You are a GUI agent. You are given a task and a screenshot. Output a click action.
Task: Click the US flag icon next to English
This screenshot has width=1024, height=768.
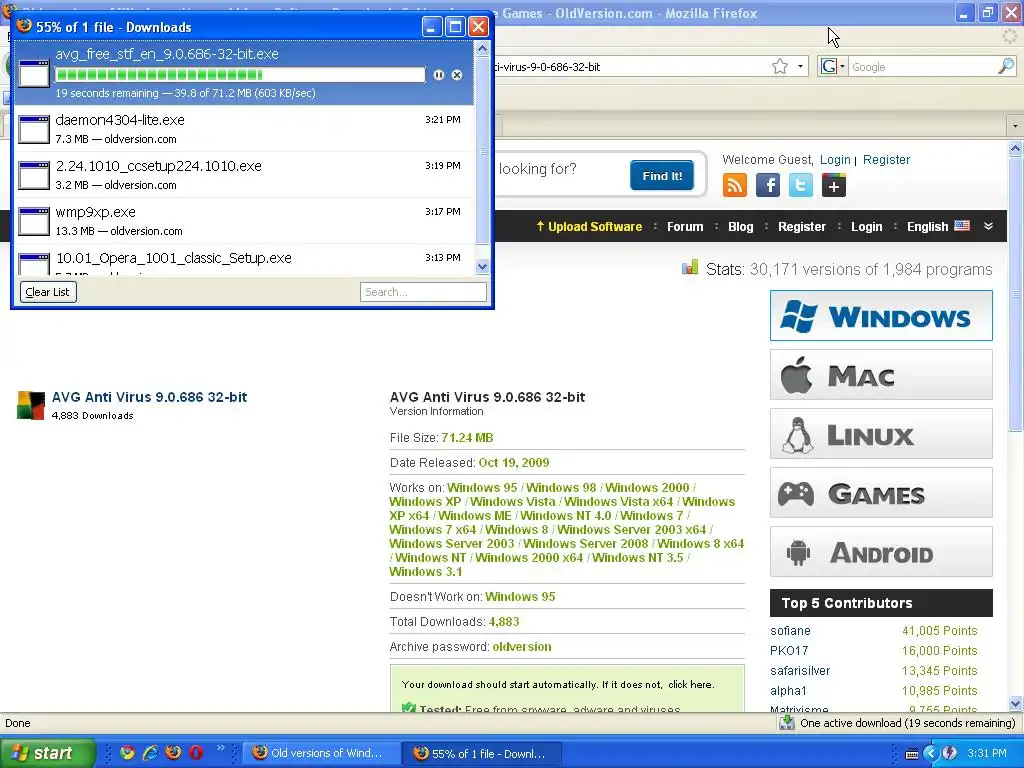(x=962, y=226)
